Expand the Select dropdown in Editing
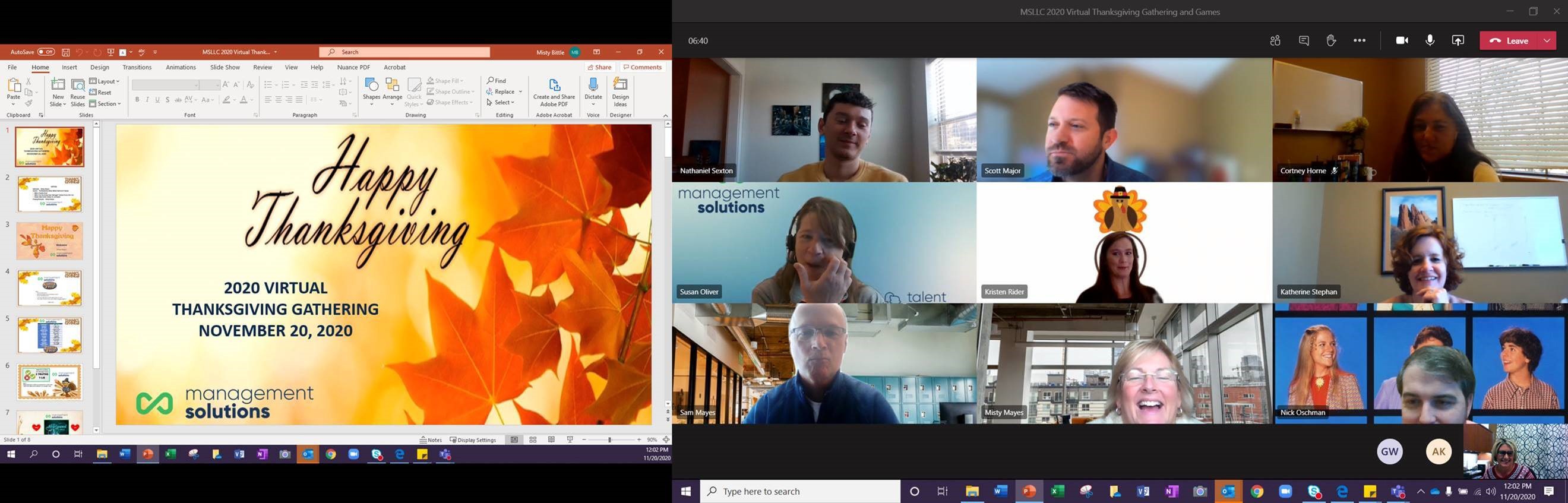The height and width of the screenshot is (503, 1568). click(x=500, y=102)
